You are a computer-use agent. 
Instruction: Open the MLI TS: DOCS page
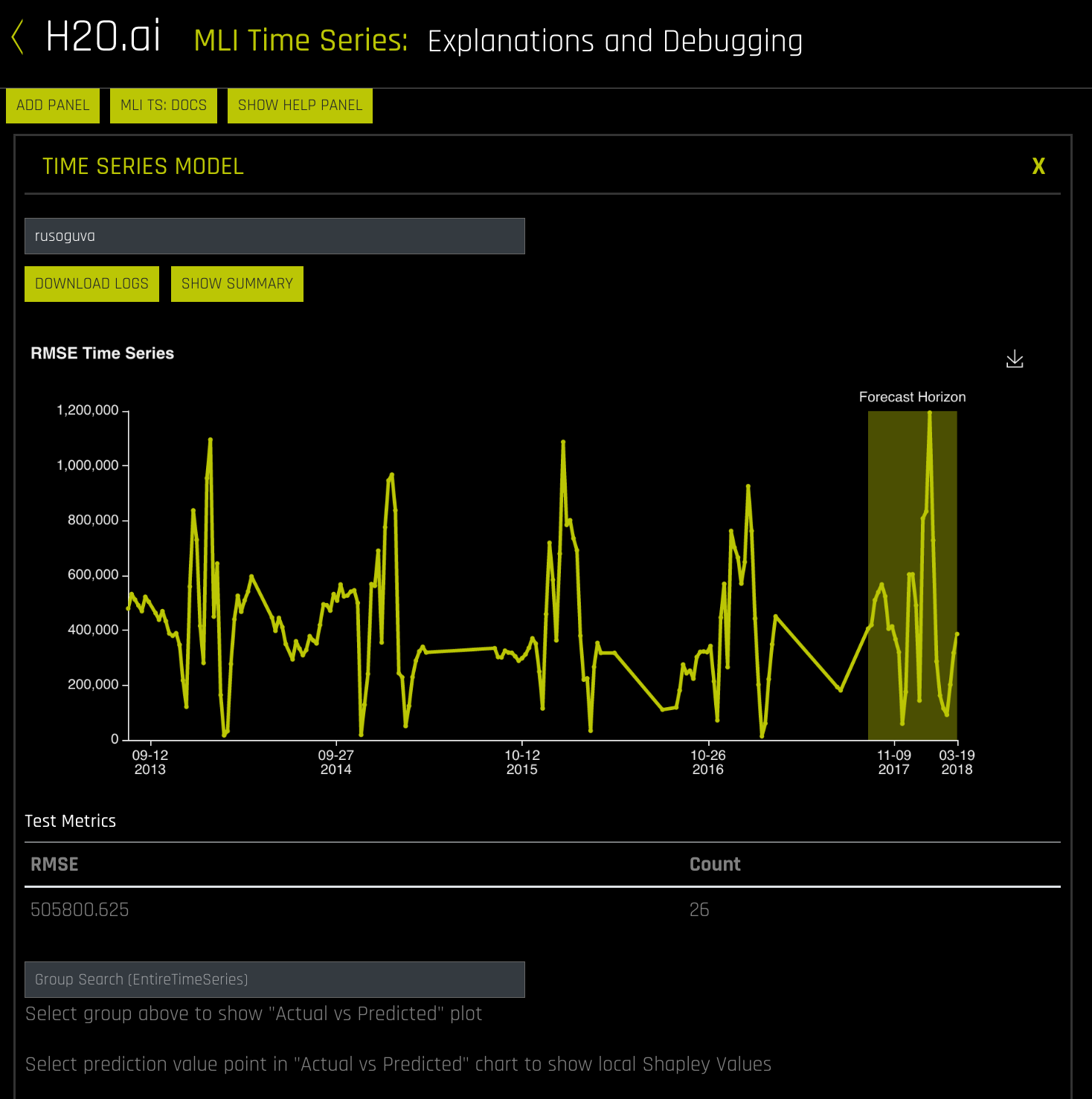[163, 105]
